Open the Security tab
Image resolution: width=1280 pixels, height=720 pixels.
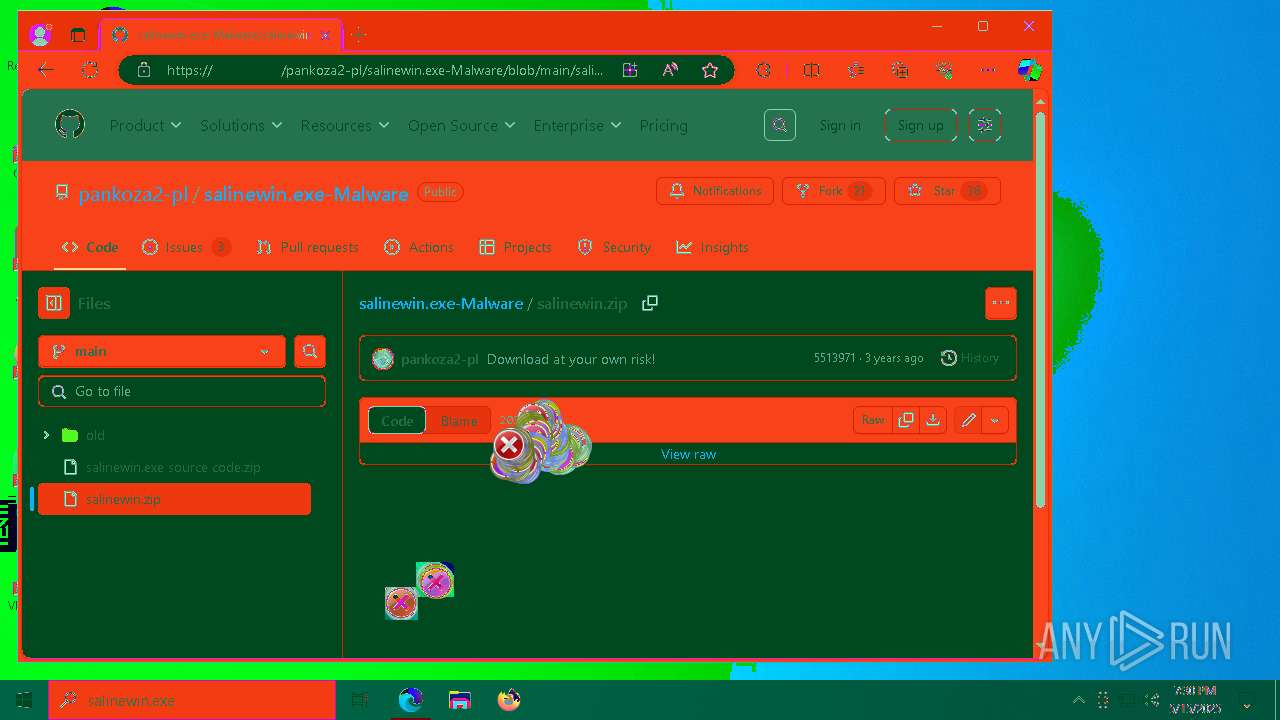coord(614,247)
